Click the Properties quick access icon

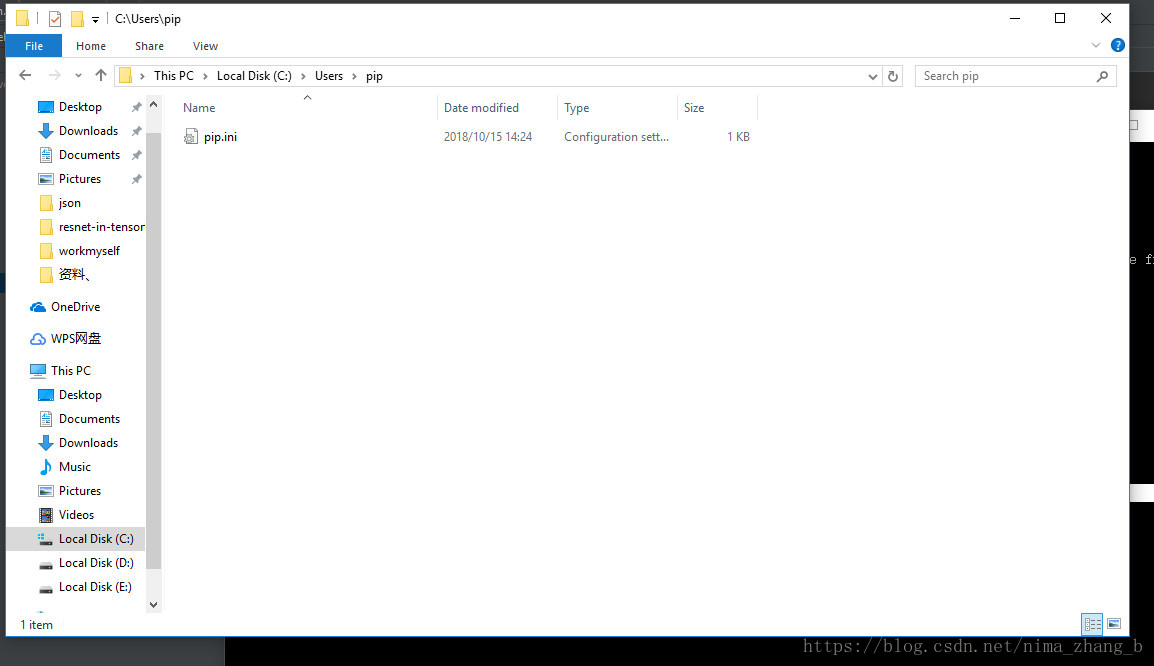click(55, 18)
